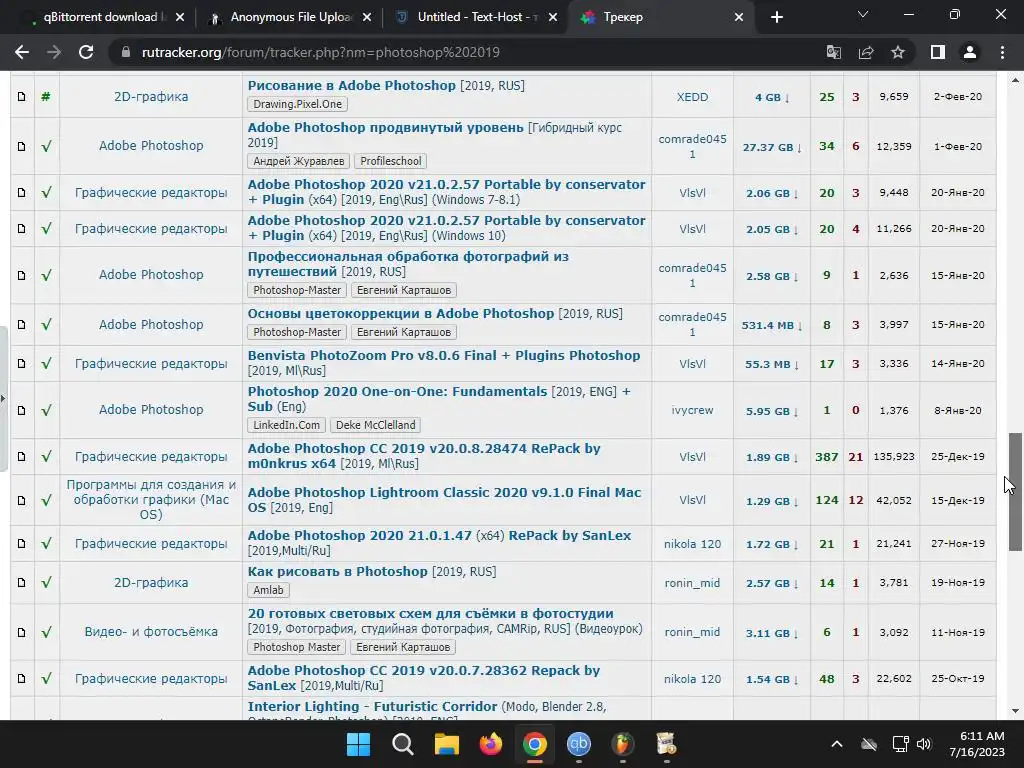Close the Anonymous File Upload tab
Viewport: 1024px width, 768px height.
click(x=367, y=18)
